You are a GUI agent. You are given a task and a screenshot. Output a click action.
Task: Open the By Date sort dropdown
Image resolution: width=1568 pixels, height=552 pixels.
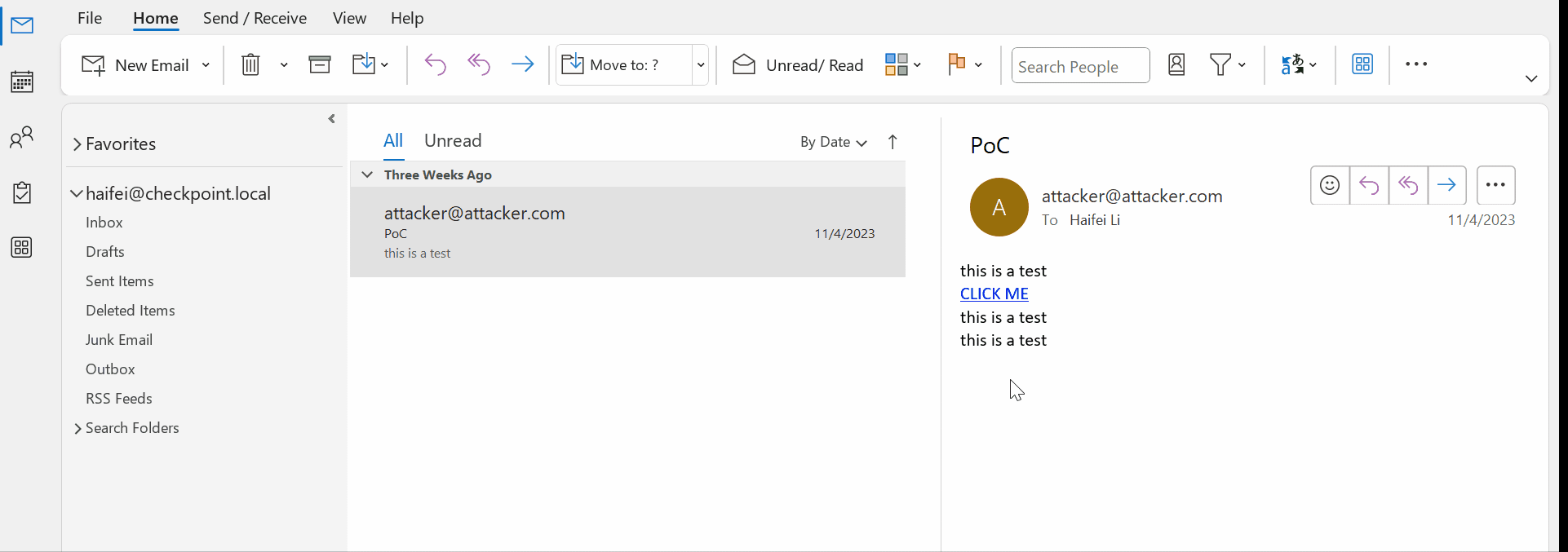(x=833, y=142)
